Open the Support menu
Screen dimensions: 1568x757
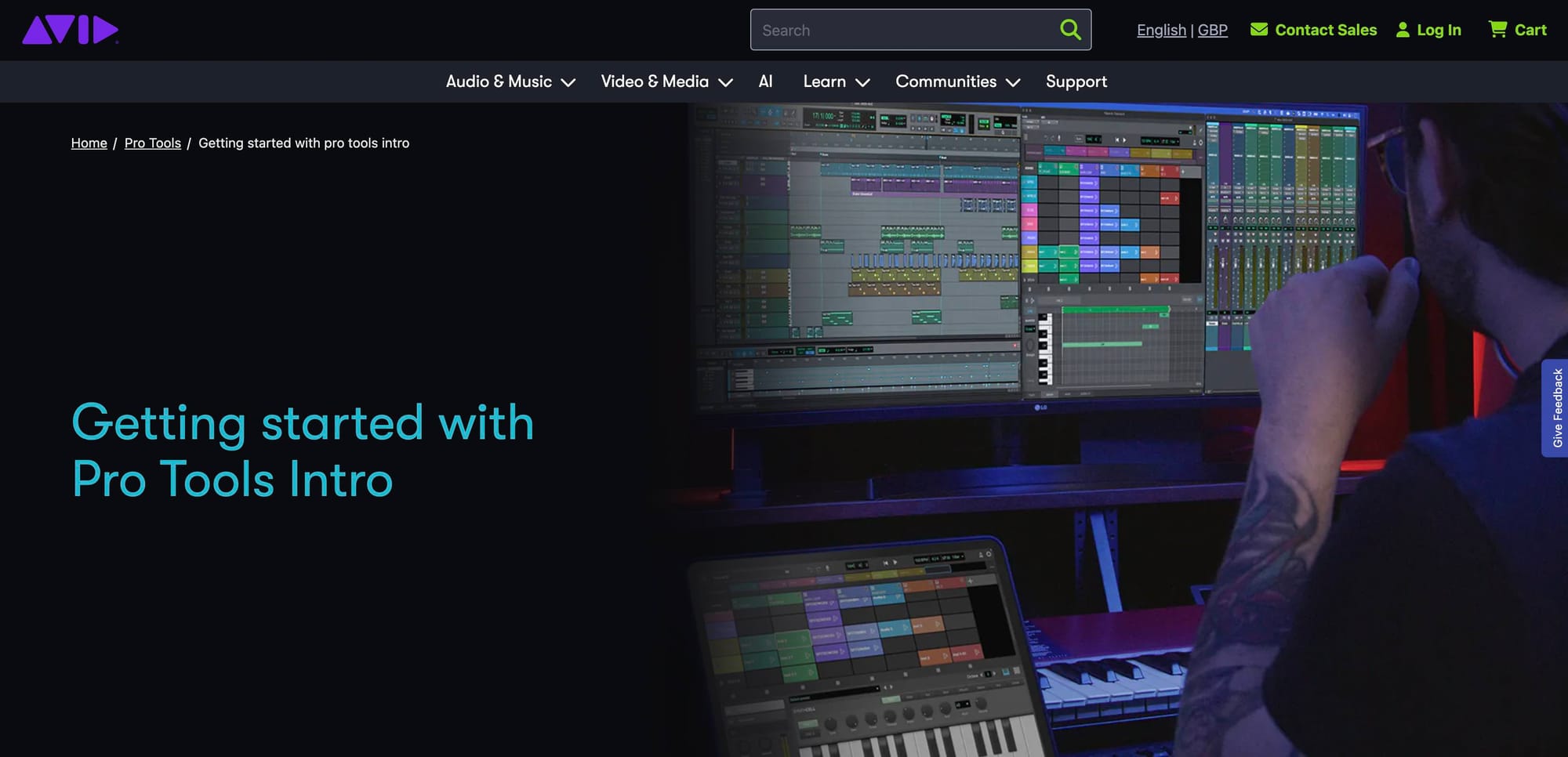[x=1076, y=81]
